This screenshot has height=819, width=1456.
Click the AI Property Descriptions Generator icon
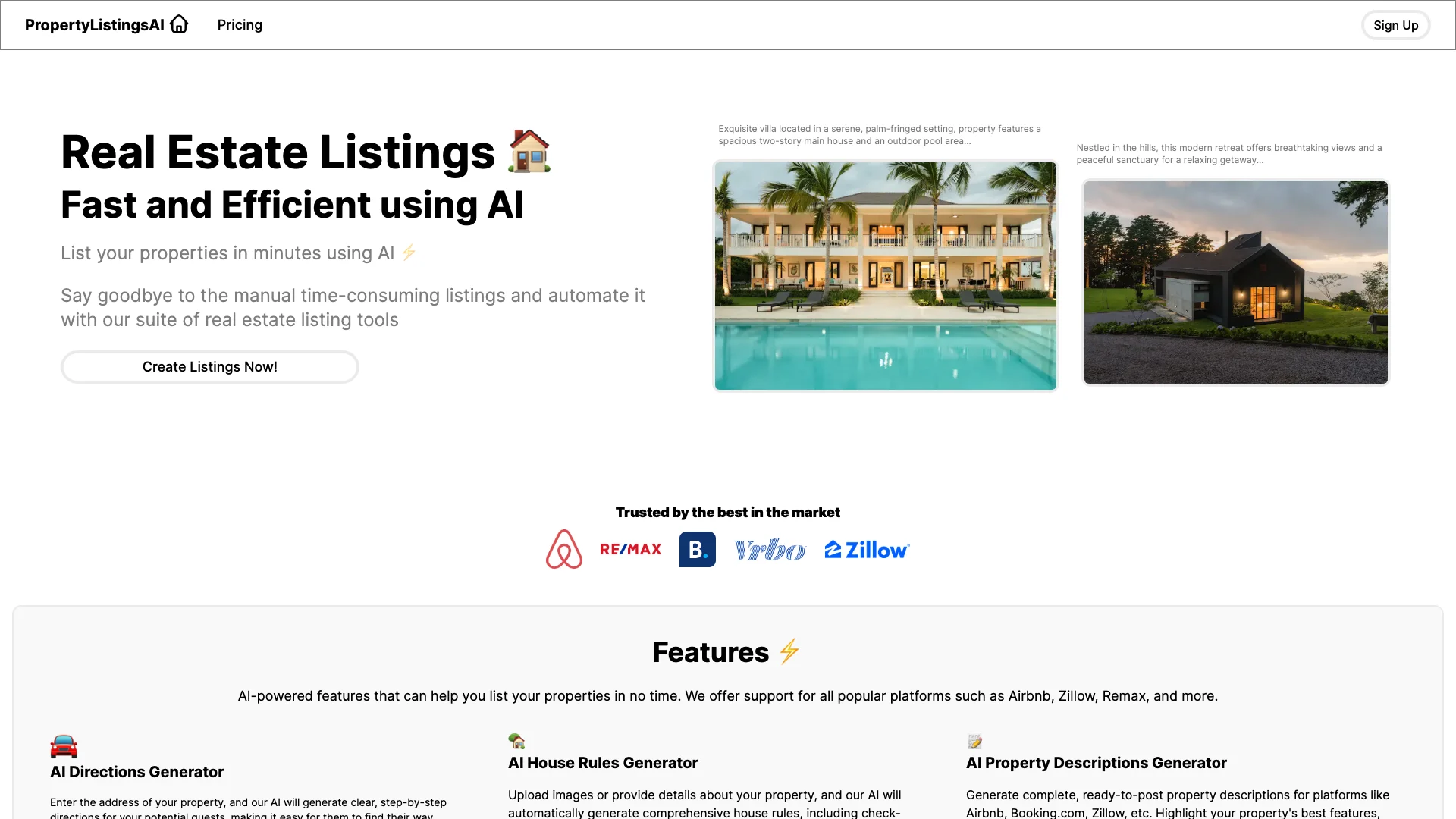click(975, 740)
